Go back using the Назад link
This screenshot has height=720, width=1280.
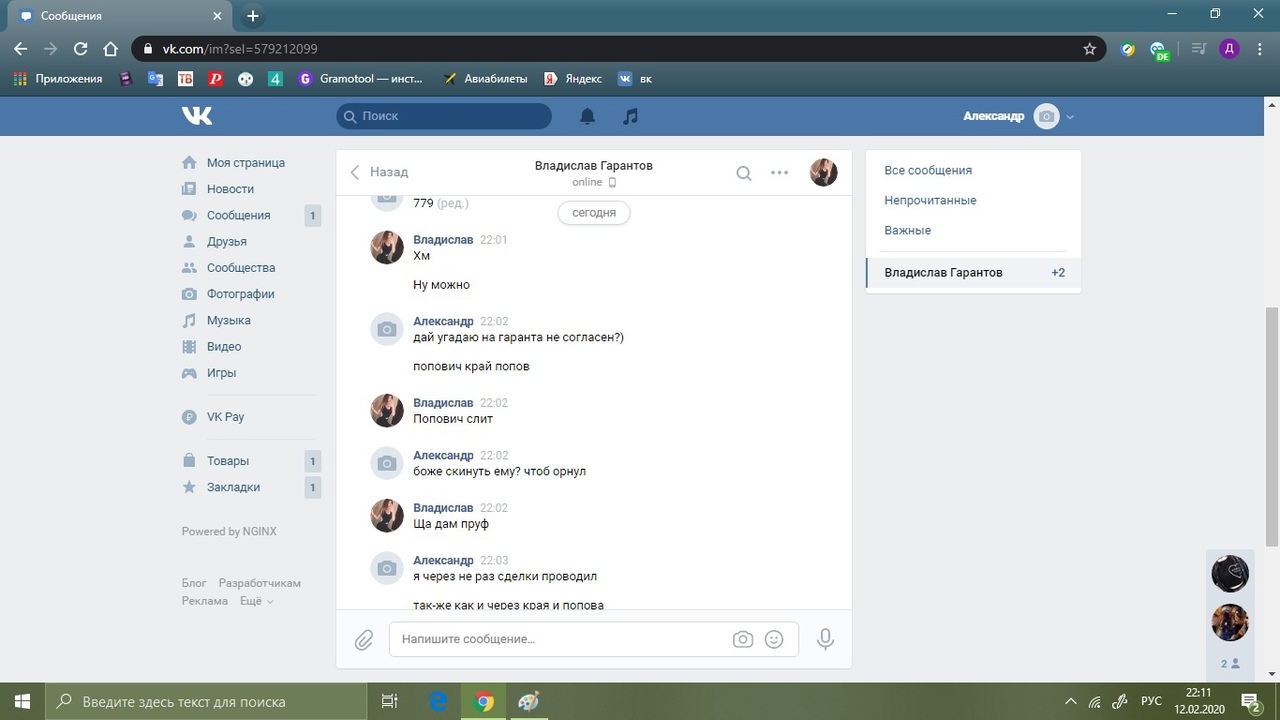379,172
